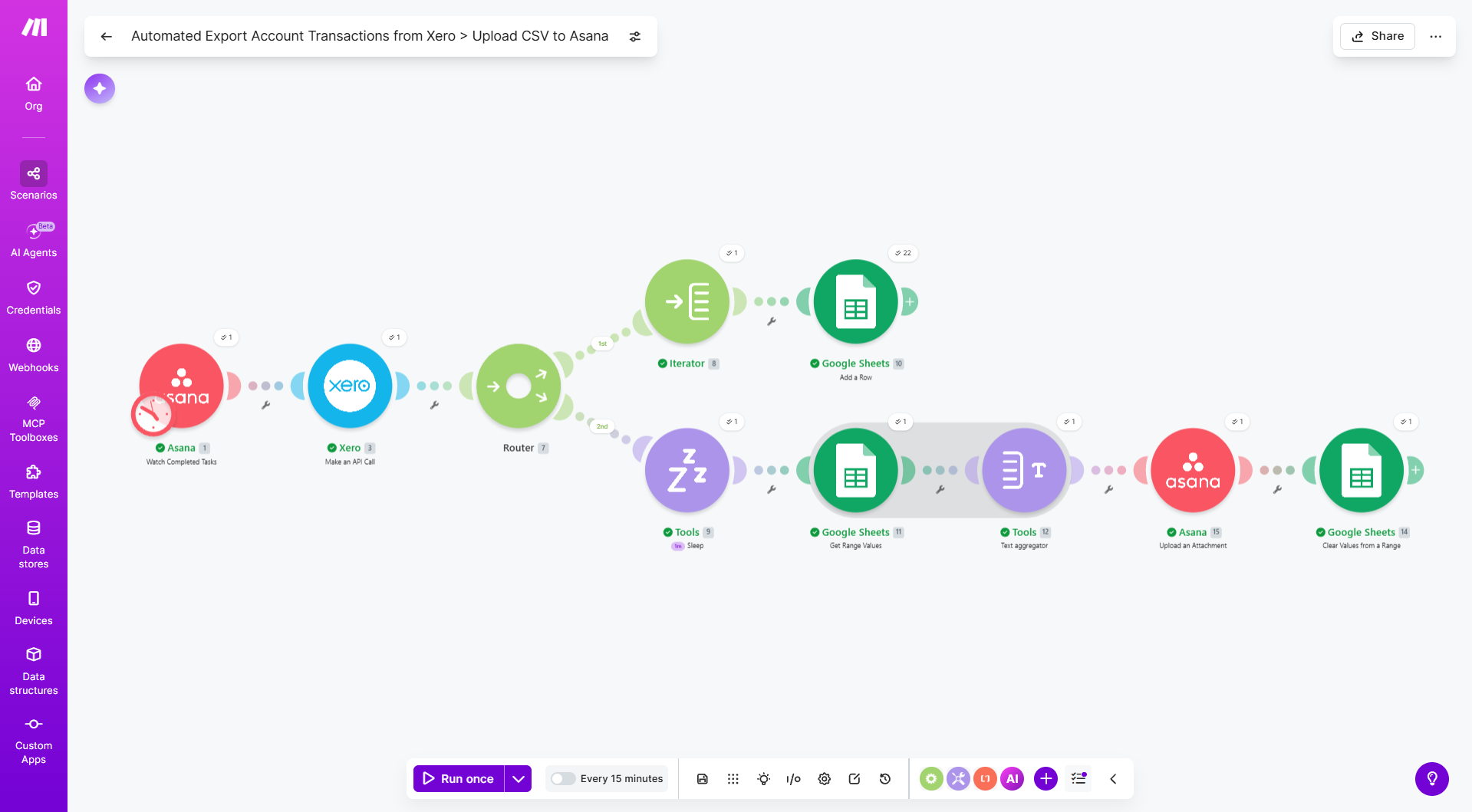The image size is (1472, 812).
Task: Click the purple tools wrench icon
Action: point(958,779)
